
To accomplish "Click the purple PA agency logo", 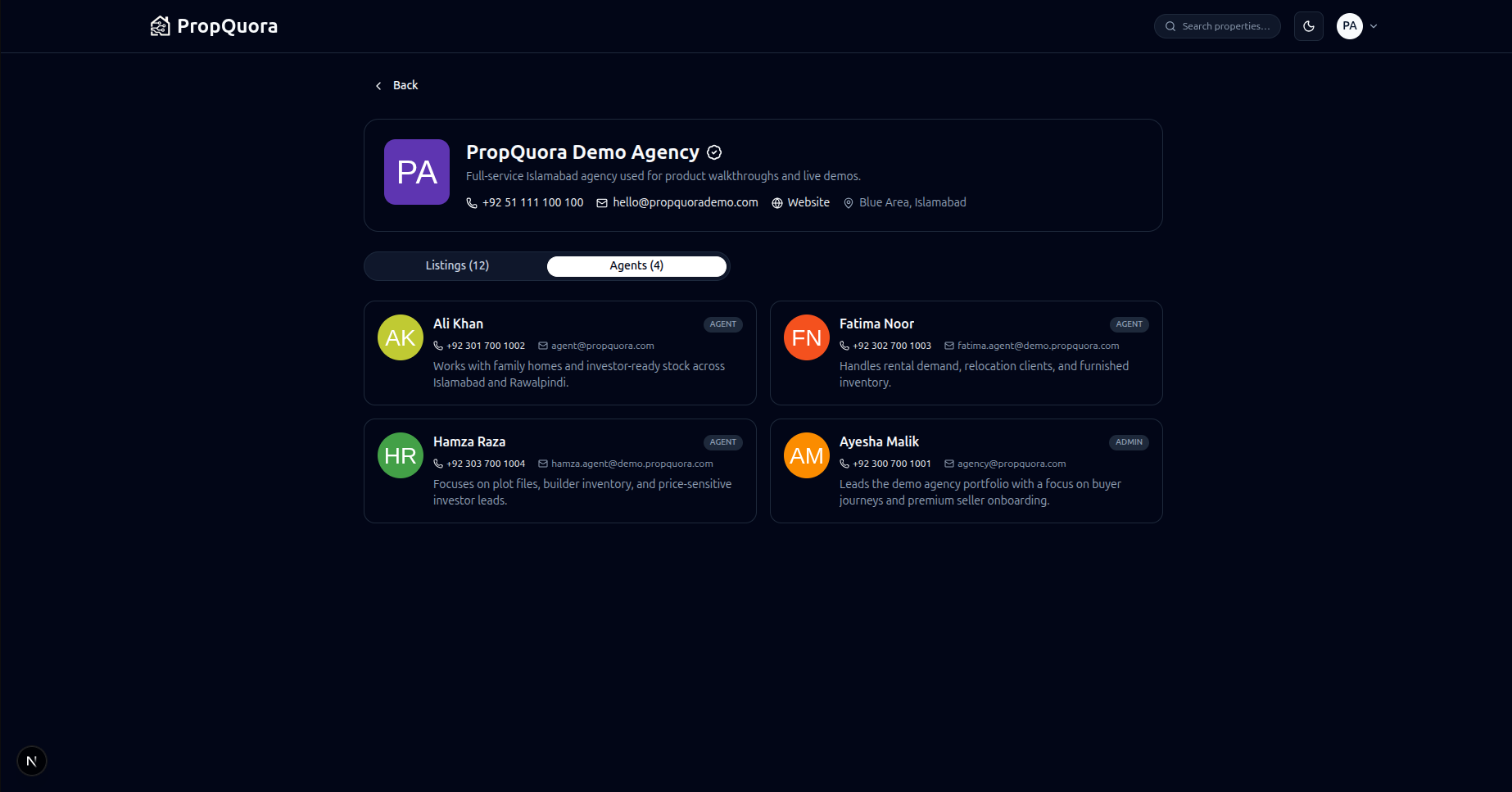I will point(417,172).
